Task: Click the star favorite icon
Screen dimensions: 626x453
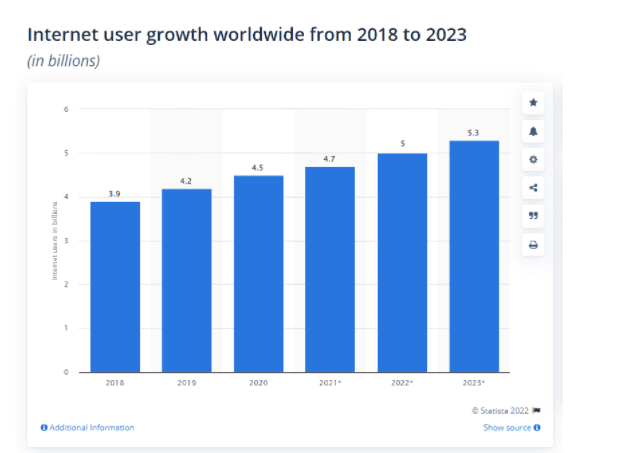Action: coord(533,102)
